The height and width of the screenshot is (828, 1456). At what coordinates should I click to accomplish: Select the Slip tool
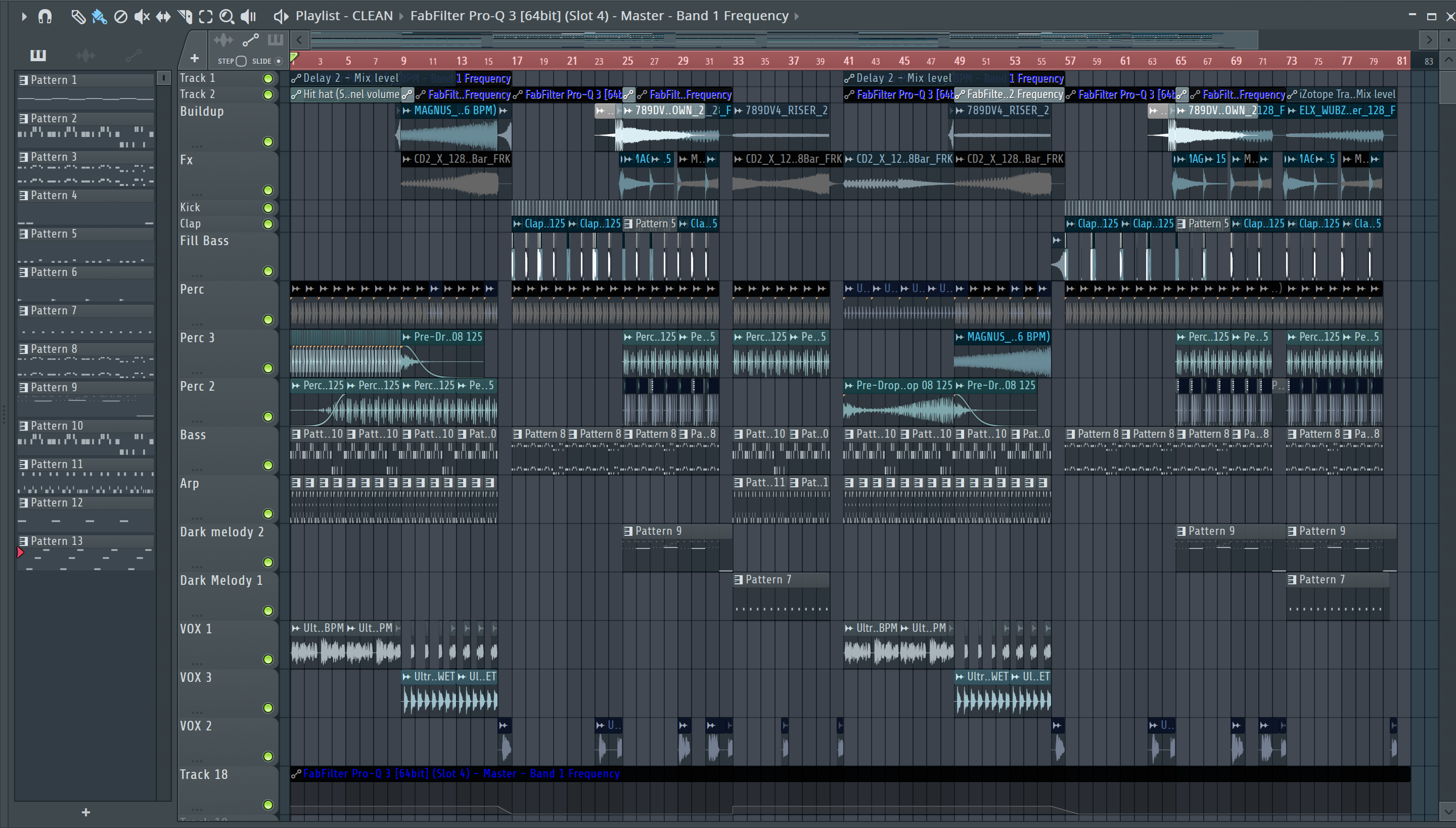tap(163, 17)
